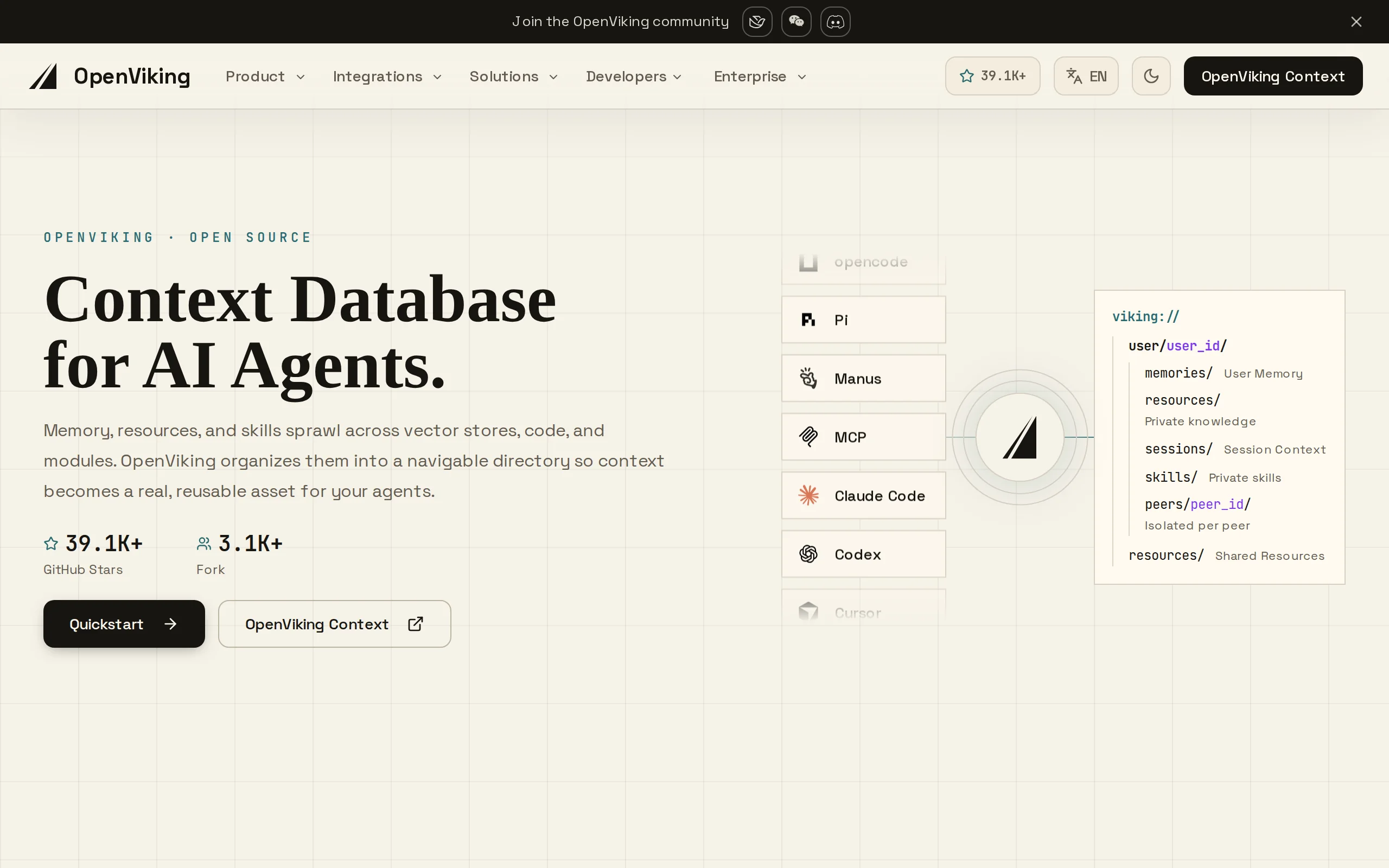1389x868 pixels.
Task: Click the Shared Resources label
Action: (x=1270, y=556)
